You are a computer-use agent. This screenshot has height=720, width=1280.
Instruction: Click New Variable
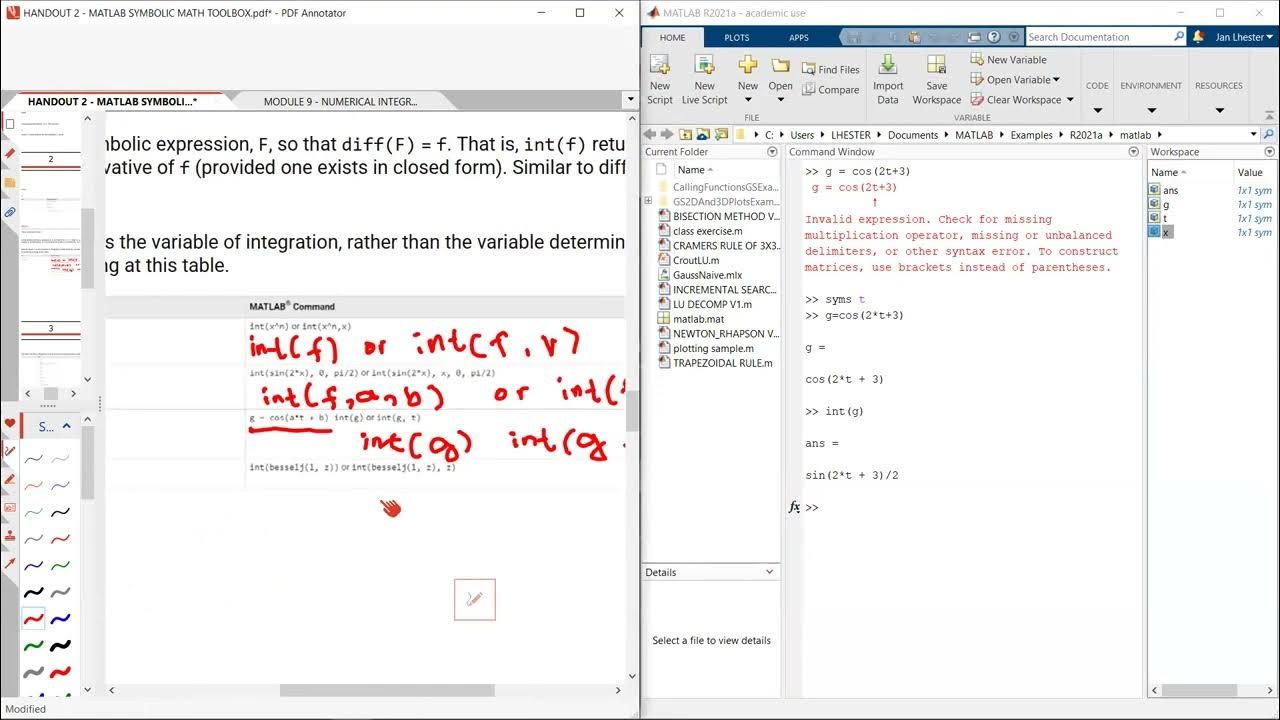[x=1008, y=60]
